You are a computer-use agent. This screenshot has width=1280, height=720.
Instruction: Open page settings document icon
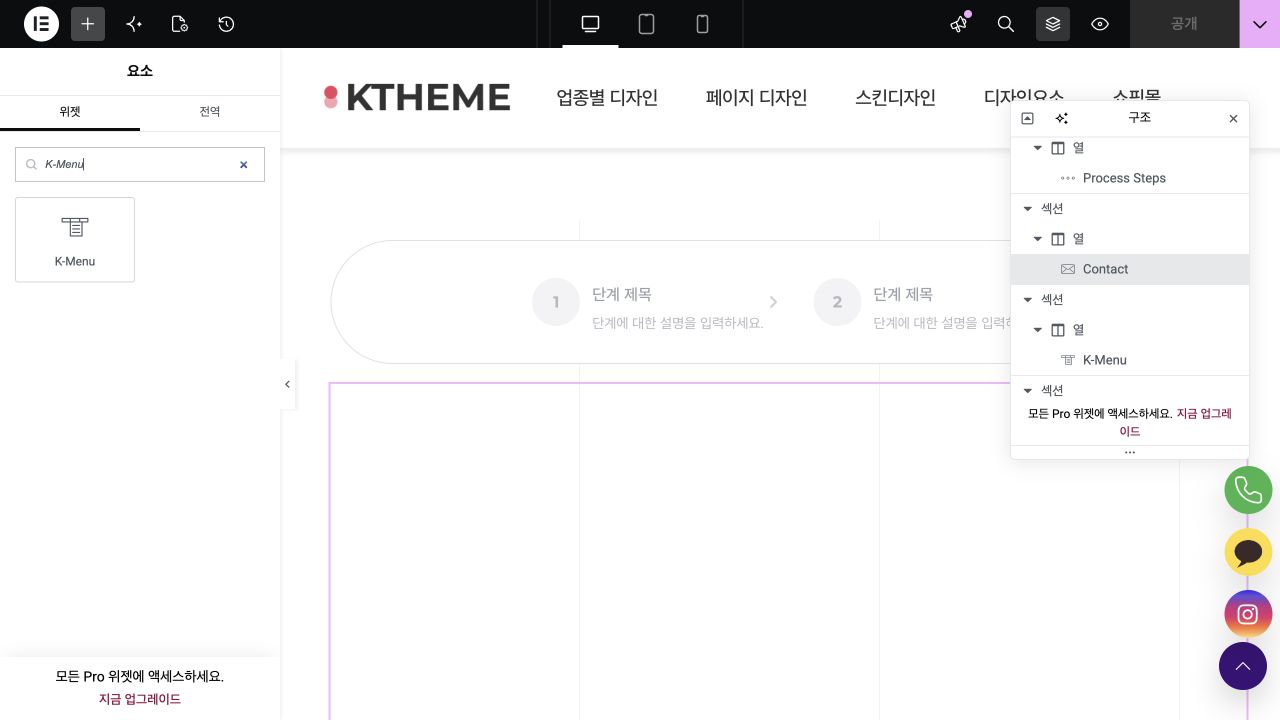coord(180,24)
